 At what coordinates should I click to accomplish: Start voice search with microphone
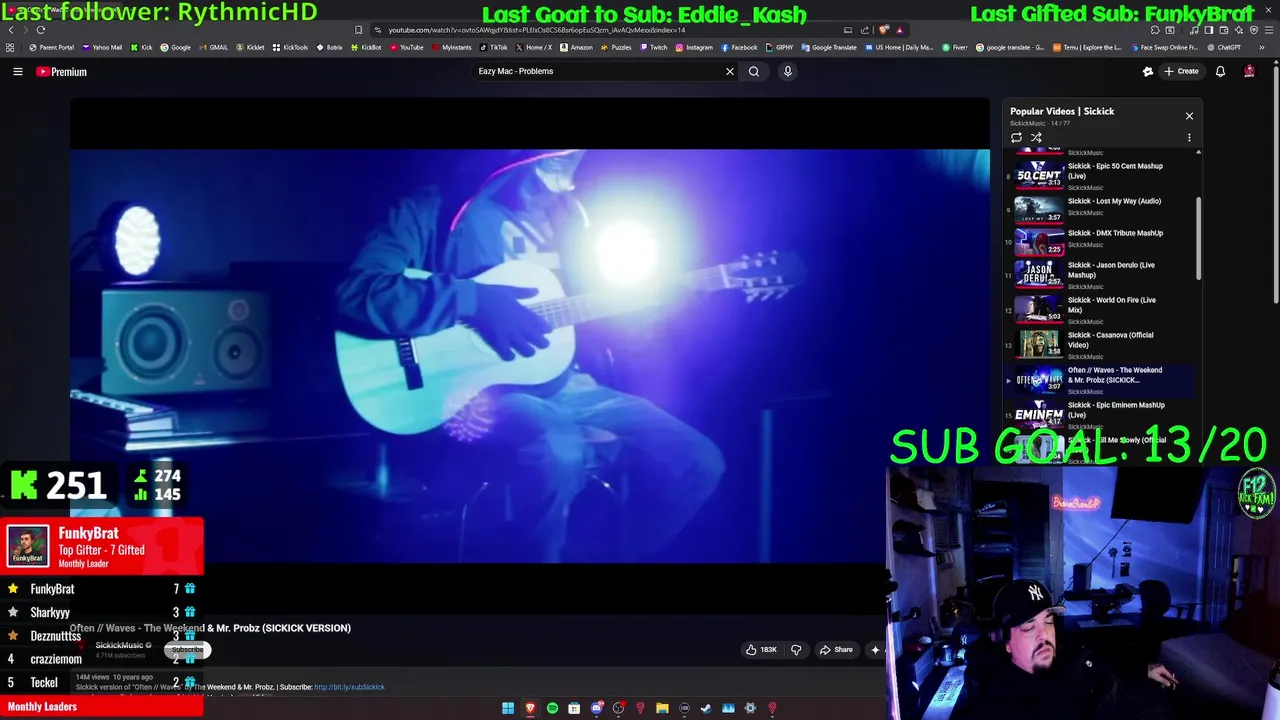pyautogui.click(x=788, y=71)
